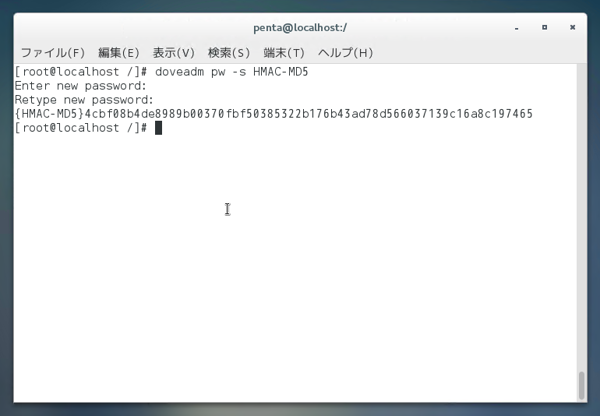Click the 'Retype new password:' line
This screenshot has width=600, height=416.
[84, 100]
